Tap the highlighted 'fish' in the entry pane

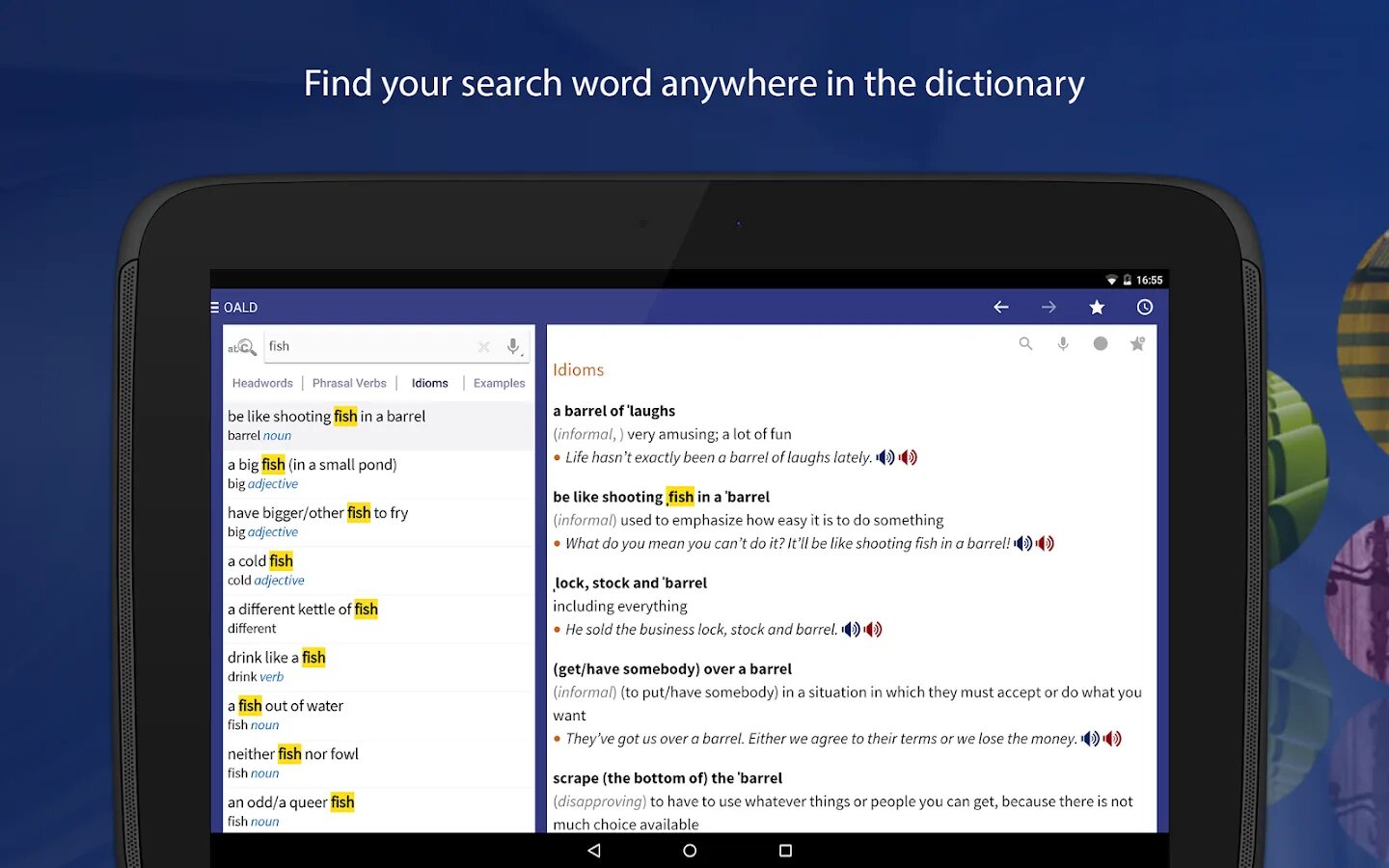point(681,497)
